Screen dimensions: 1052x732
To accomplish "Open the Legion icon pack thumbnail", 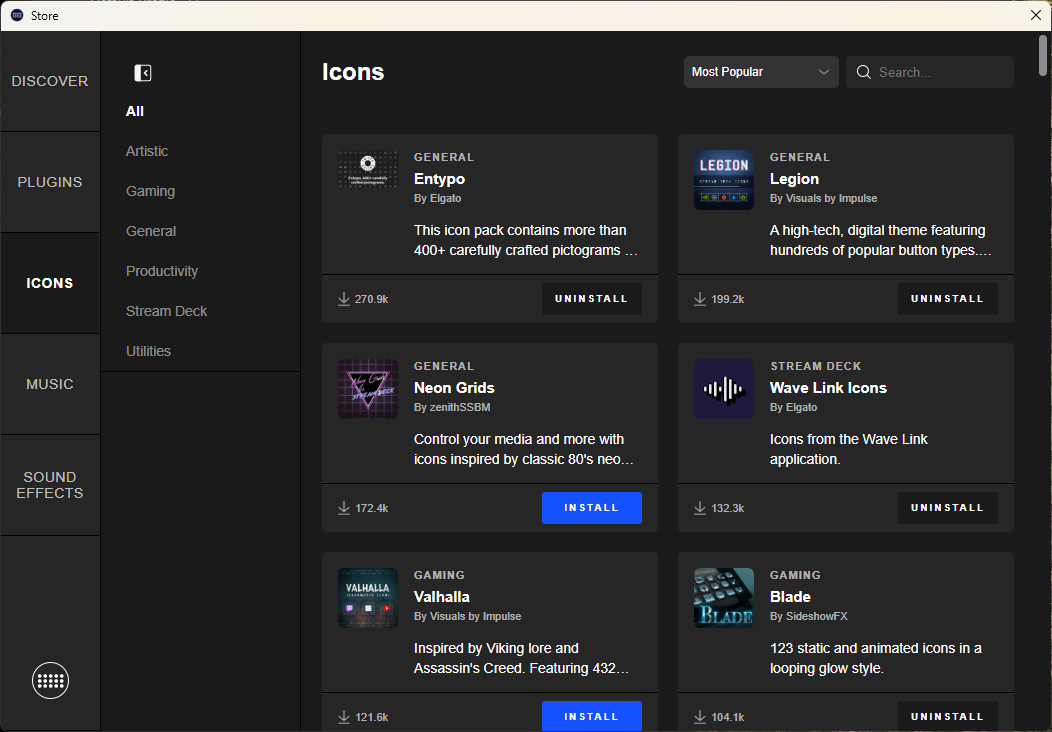I will tap(723, 180).
